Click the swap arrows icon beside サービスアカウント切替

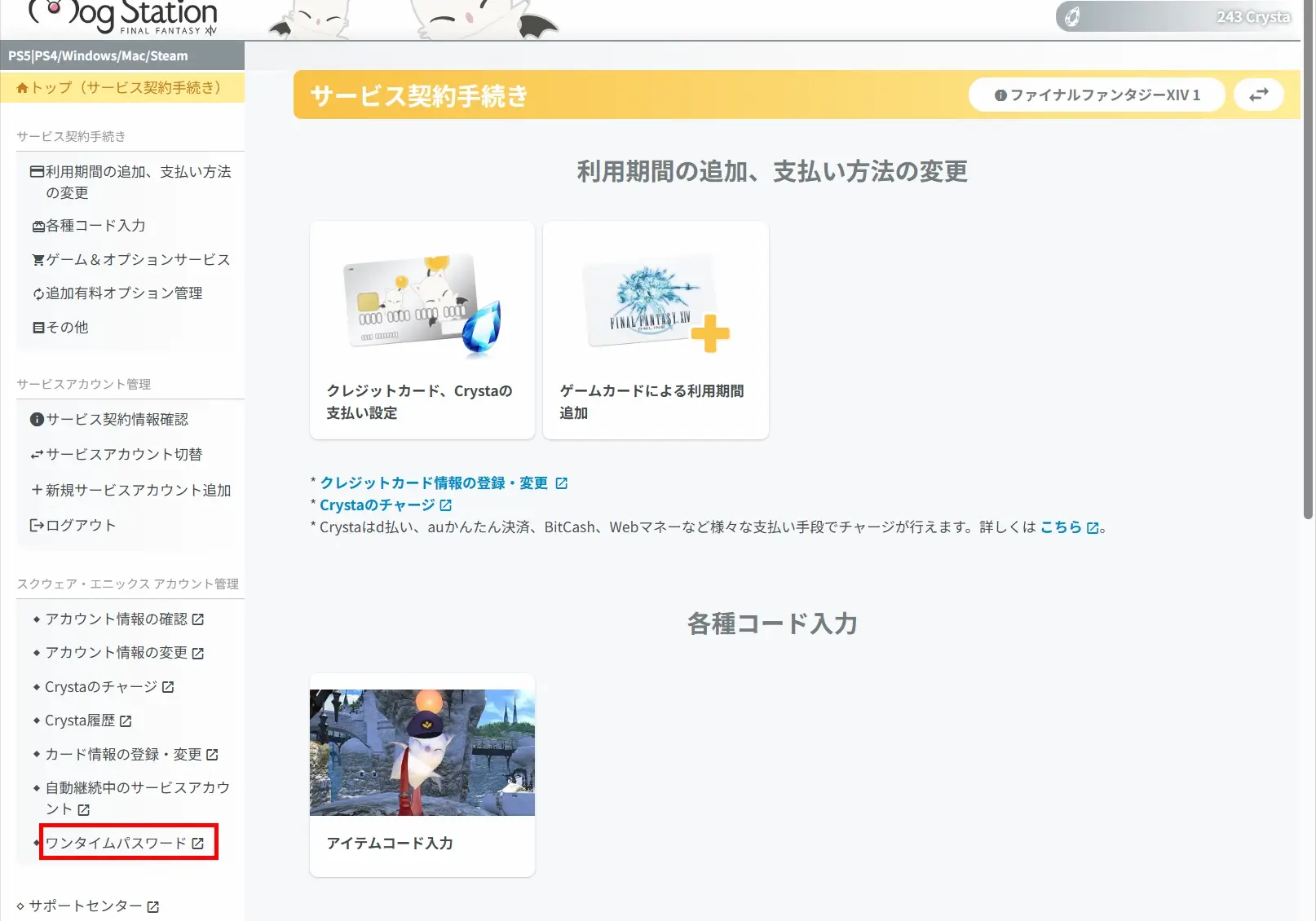point(37,455)
